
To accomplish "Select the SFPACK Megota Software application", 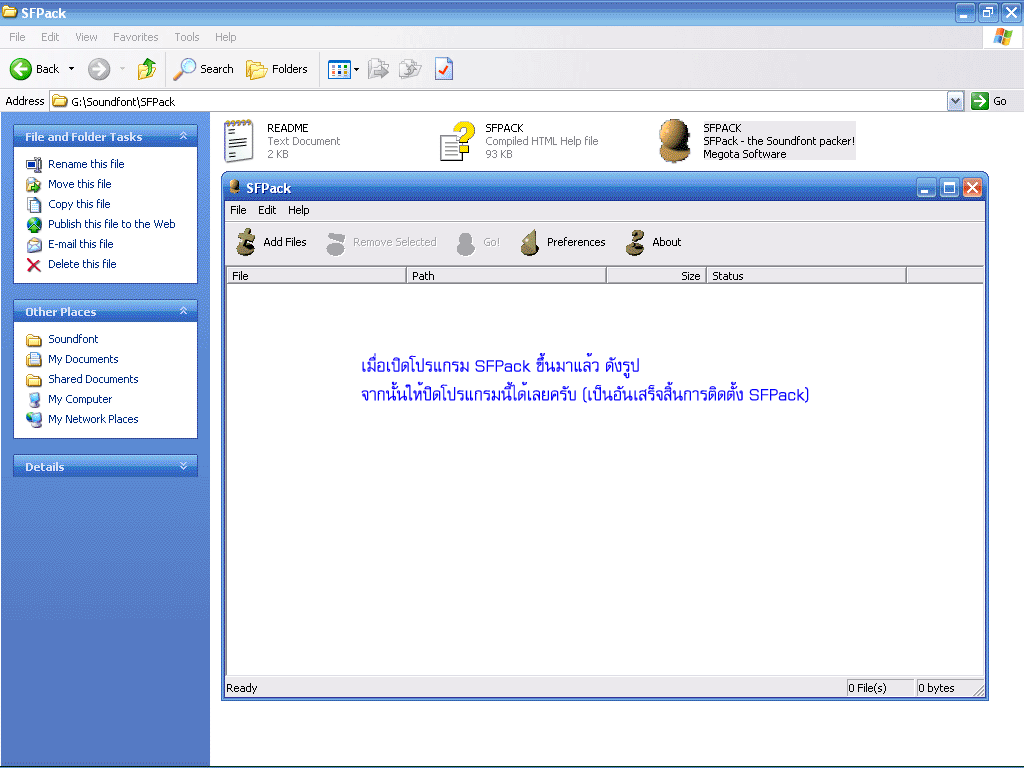I will coord(756,141).
